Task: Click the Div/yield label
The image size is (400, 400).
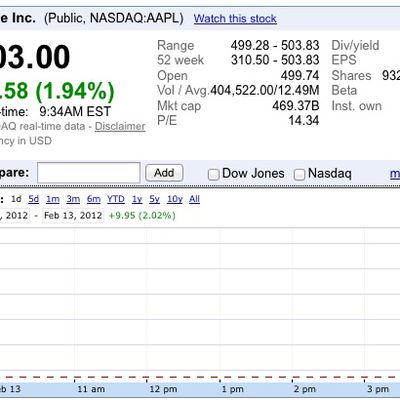Action: pyautogui.click(x=355, y=46)
